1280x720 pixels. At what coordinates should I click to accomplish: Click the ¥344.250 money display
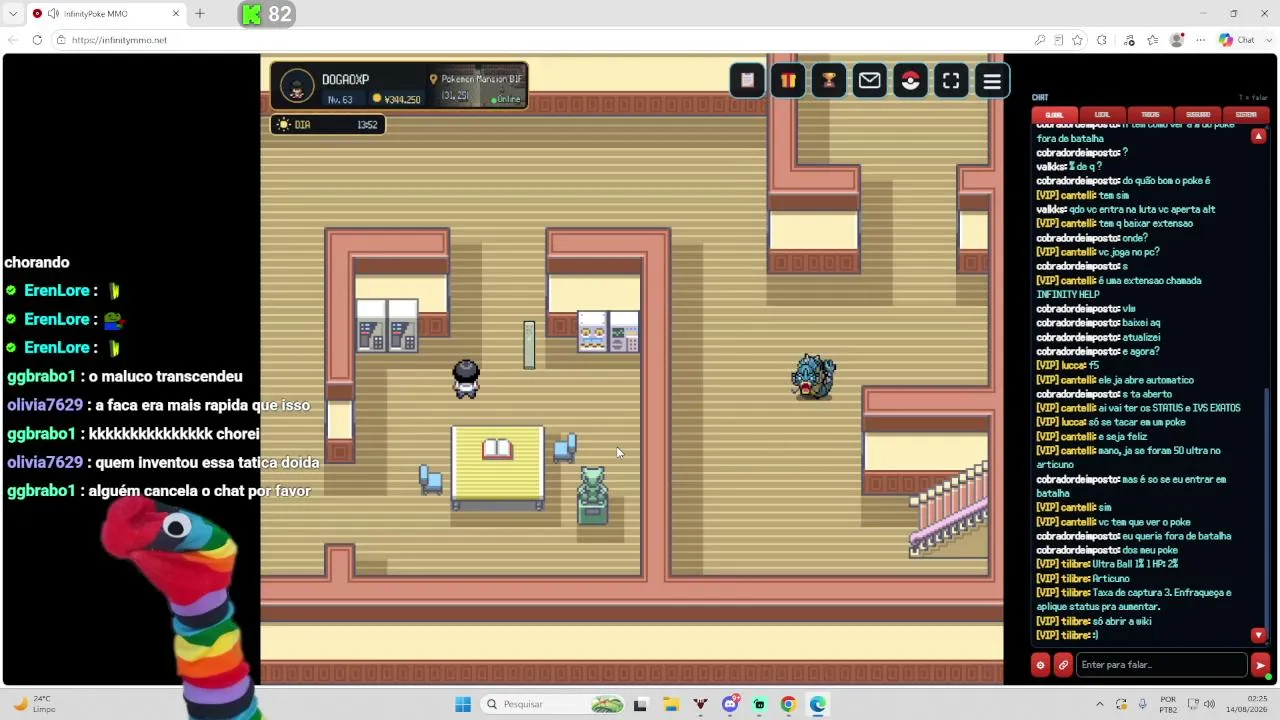(x=396, y=99)
